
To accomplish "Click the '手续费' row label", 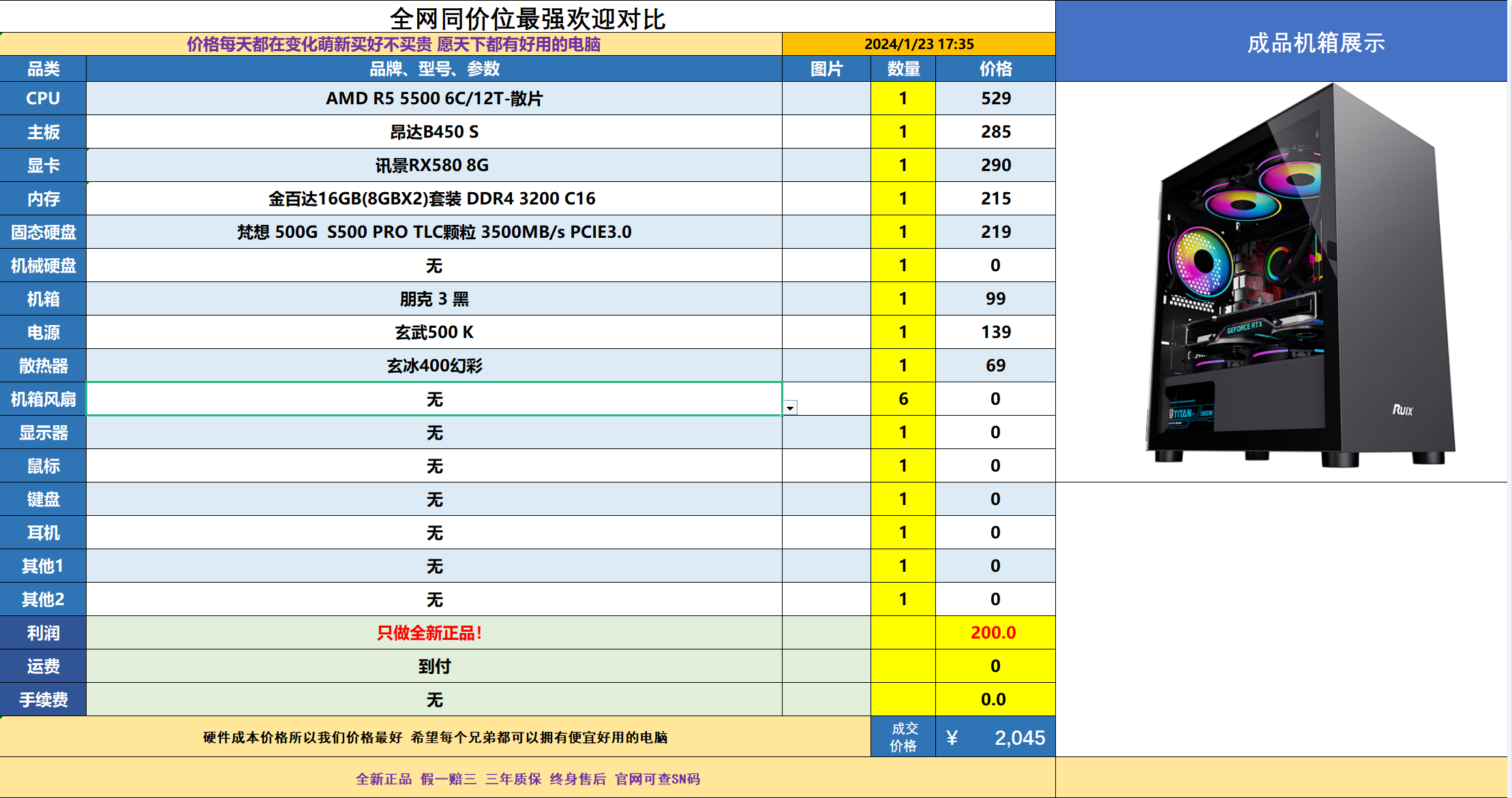I will click(43, 699).
